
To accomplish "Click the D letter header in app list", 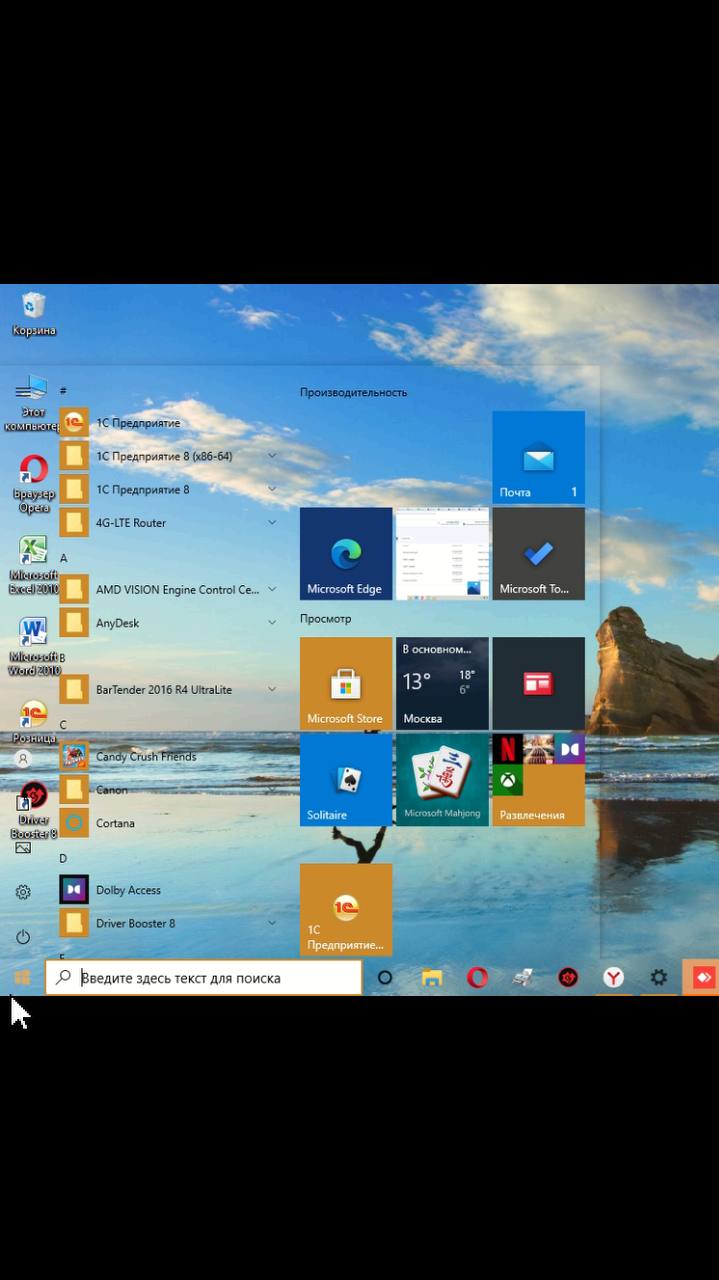I will [x=63, y=858].
